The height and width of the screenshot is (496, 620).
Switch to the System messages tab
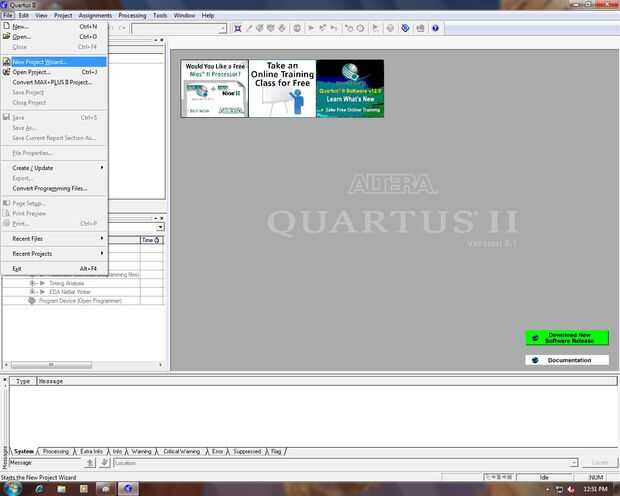[x=24, y=451]
